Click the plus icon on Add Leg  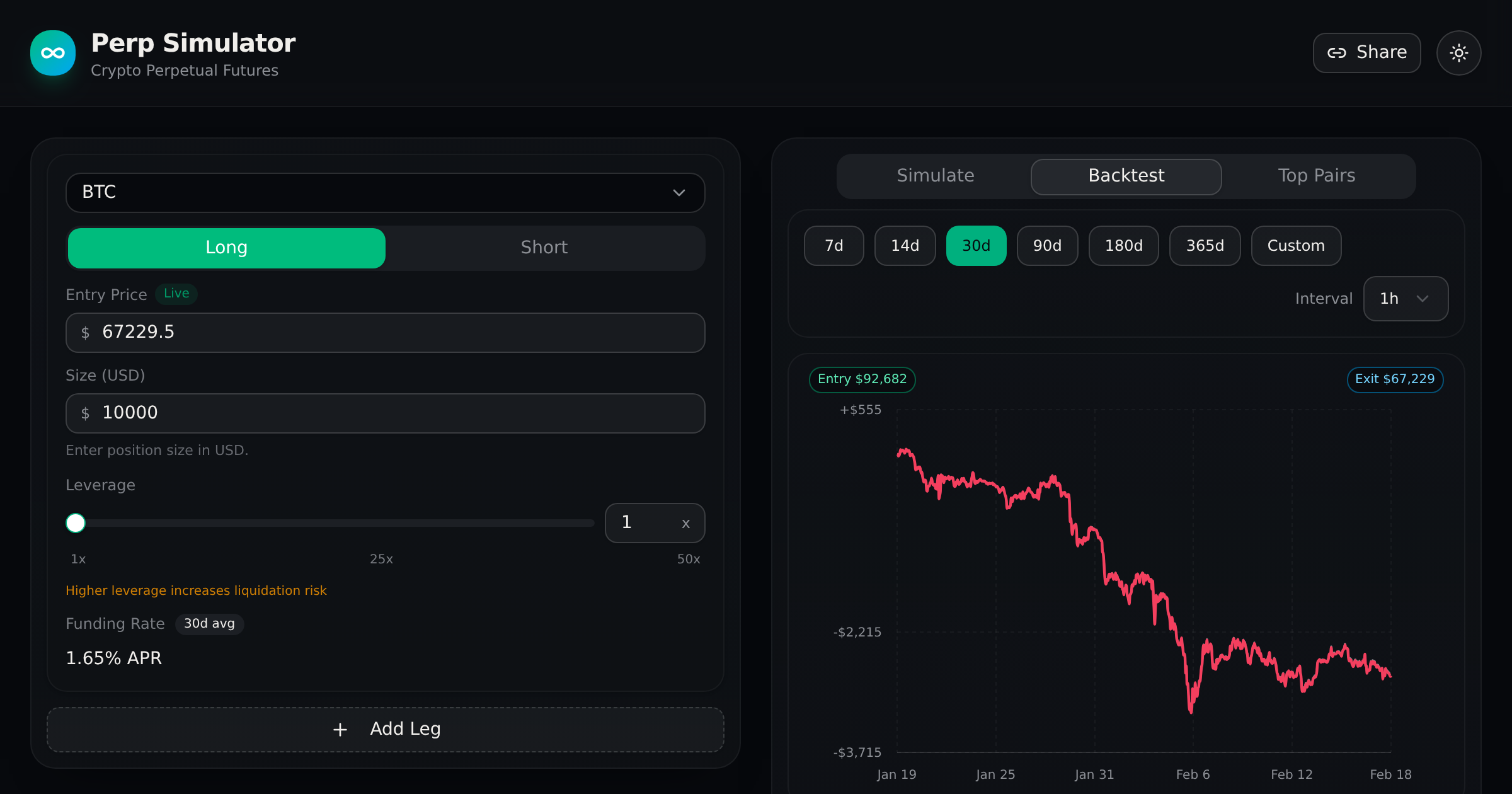point(340,729)
